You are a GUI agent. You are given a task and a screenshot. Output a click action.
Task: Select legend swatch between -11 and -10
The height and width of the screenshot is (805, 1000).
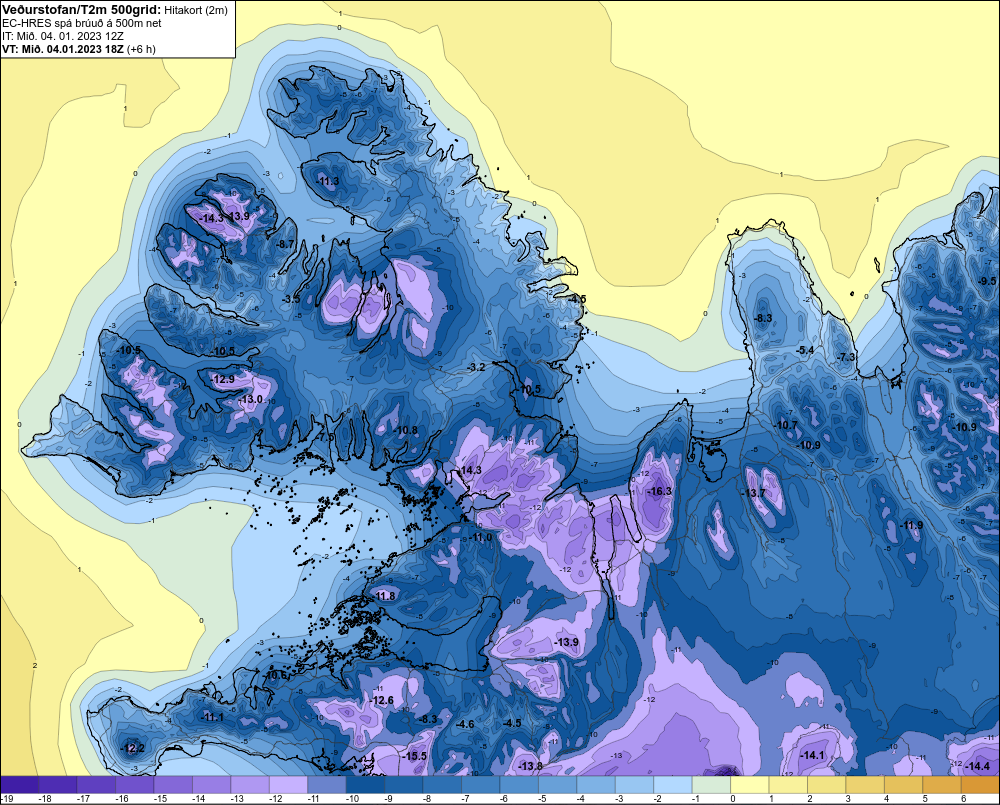pyautogui.click(x=327, y=785)
